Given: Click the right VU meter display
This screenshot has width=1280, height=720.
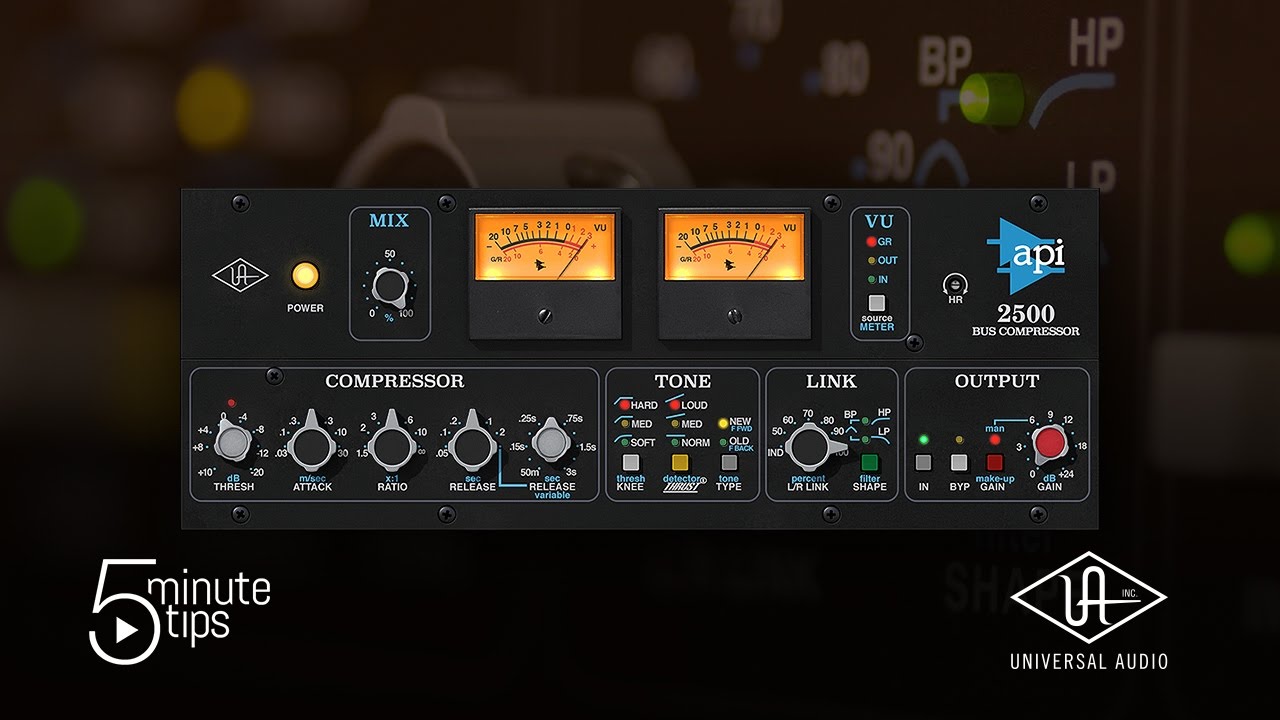Looking at the screenshot, I should click(x=733, y=246).
